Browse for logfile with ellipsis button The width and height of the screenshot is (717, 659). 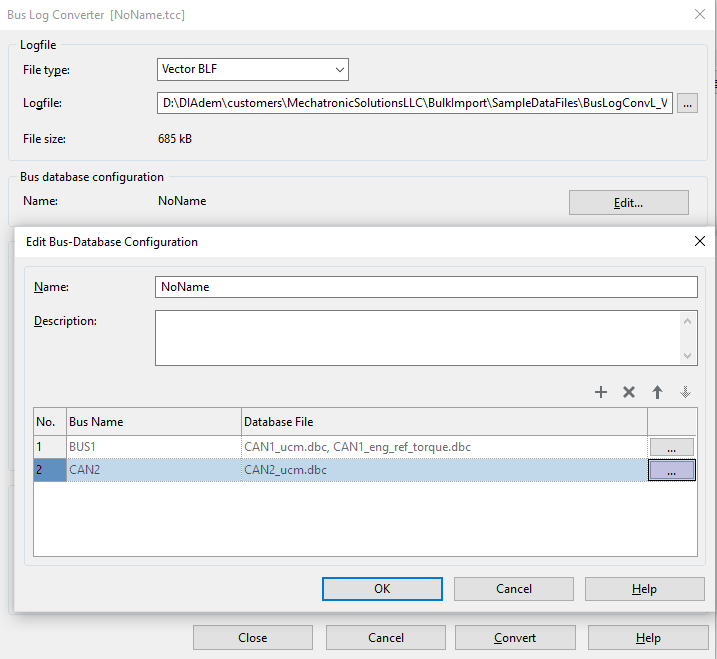(x=687, y=103)
